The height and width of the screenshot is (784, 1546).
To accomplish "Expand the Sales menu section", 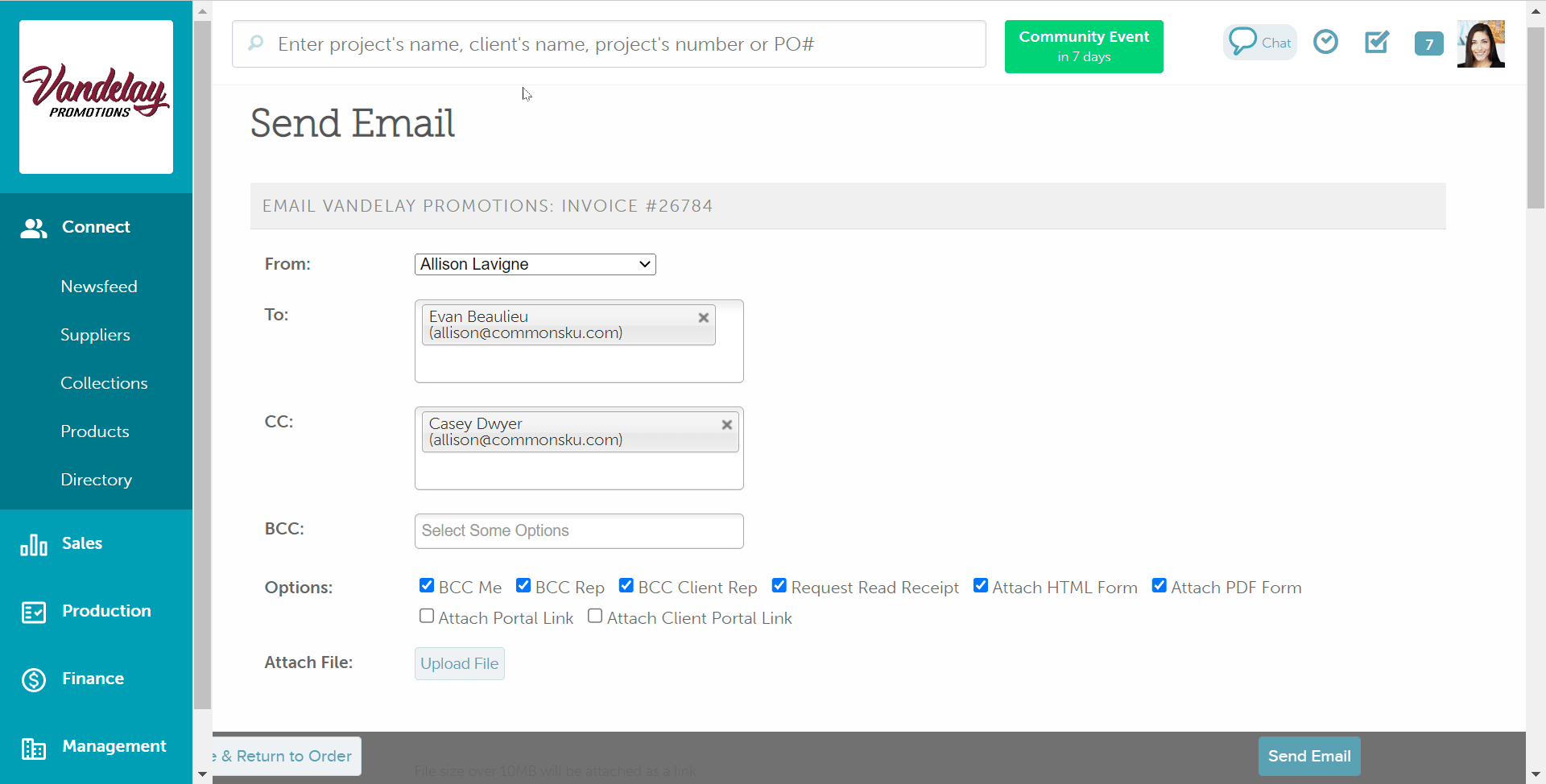I will pyautogui.click(x=82, y=543).
